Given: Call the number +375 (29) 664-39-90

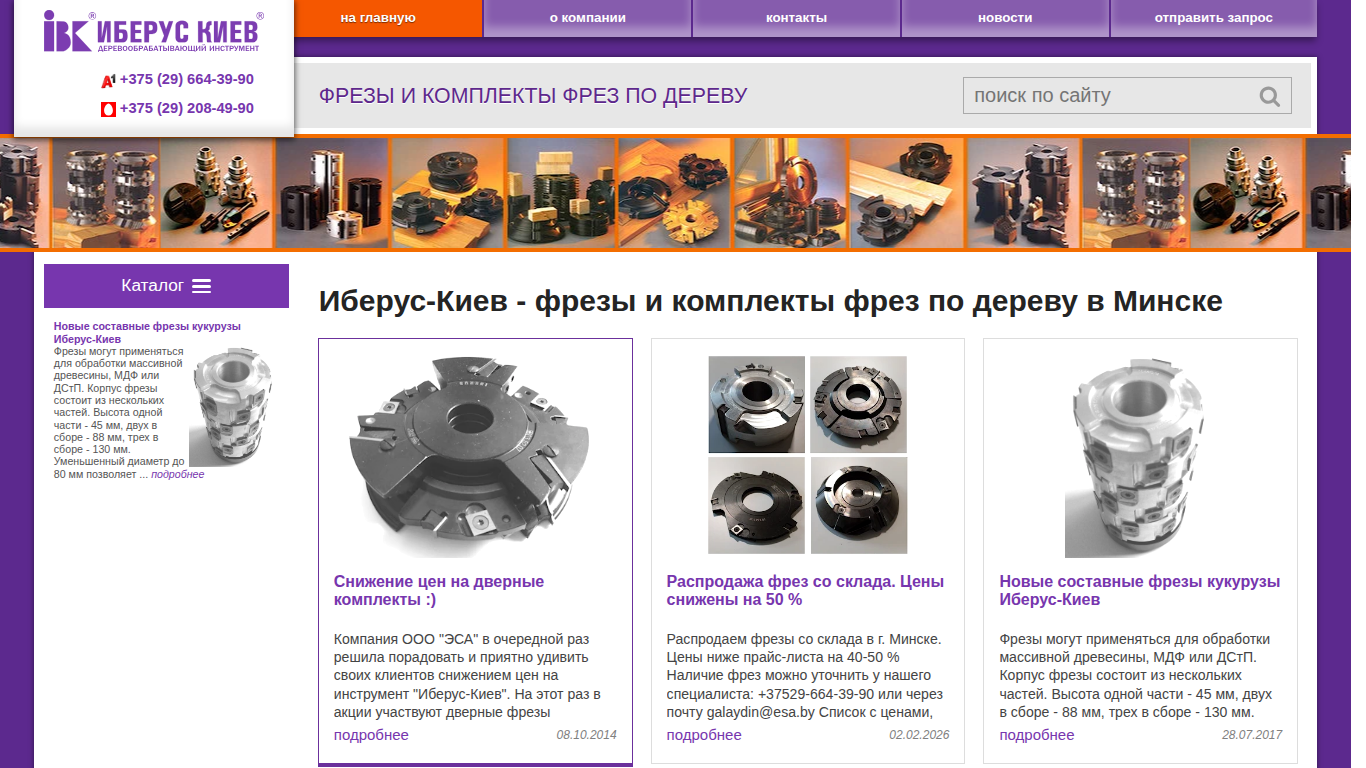Looking at the screenshot, I should (x=187, y=80).
